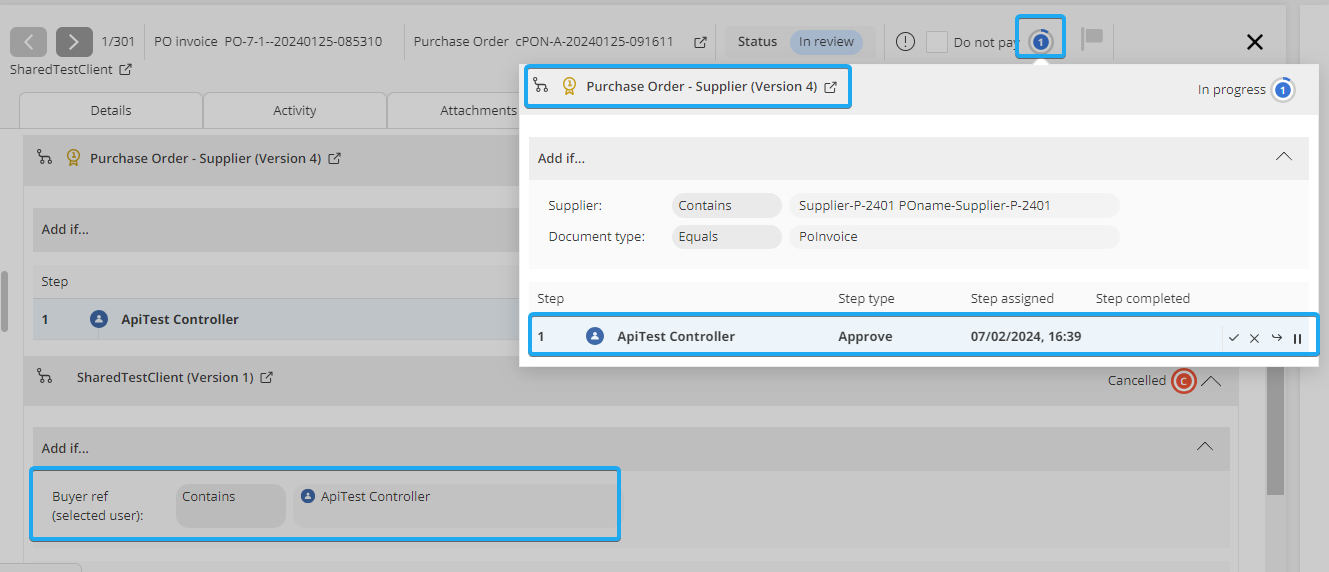Click the flag icon in header
Screen dimensions: 1329x572
(x=1092, y=40)
